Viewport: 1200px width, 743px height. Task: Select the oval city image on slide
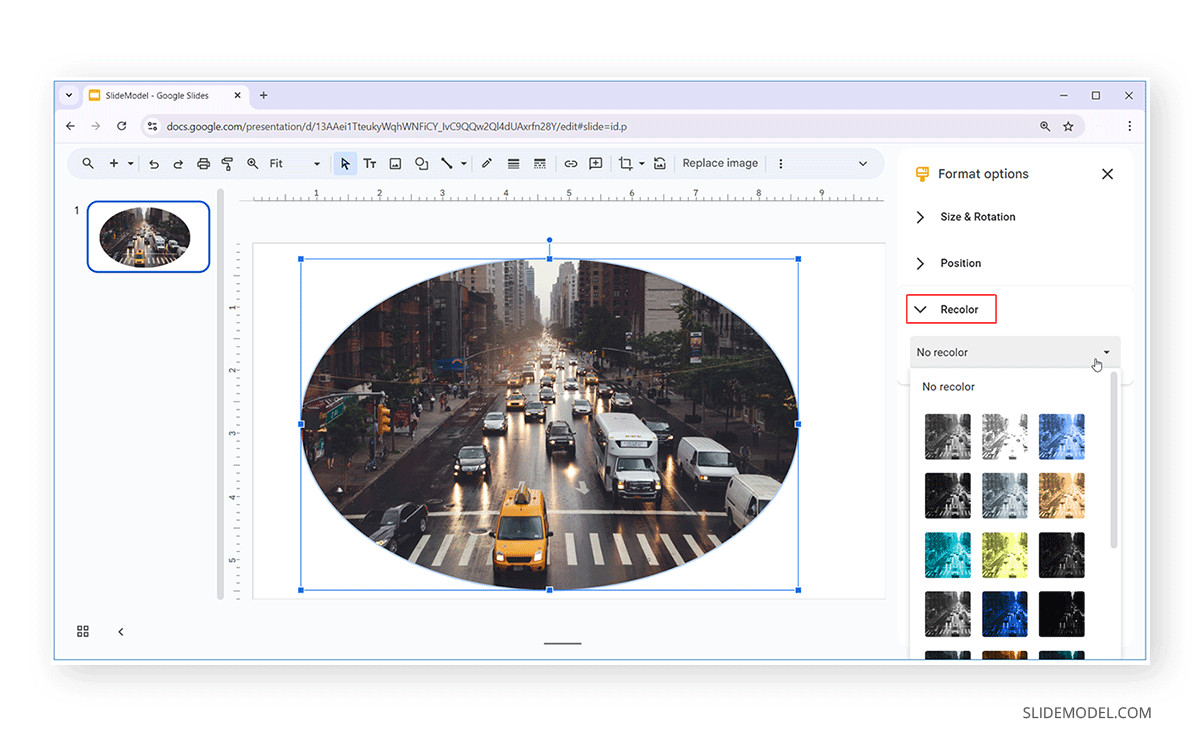click(549, 424)
